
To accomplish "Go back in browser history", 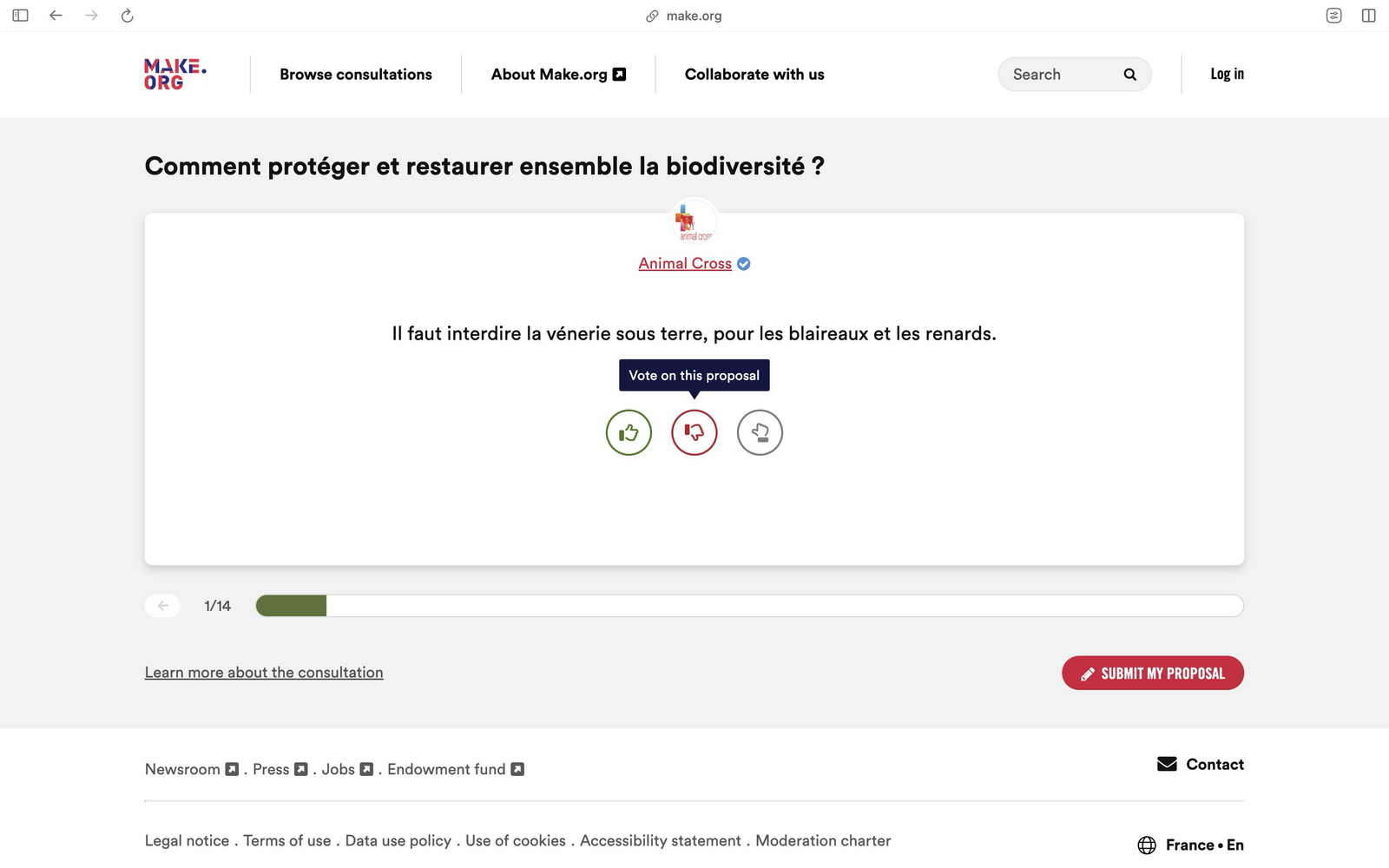I will coord(56,16).
